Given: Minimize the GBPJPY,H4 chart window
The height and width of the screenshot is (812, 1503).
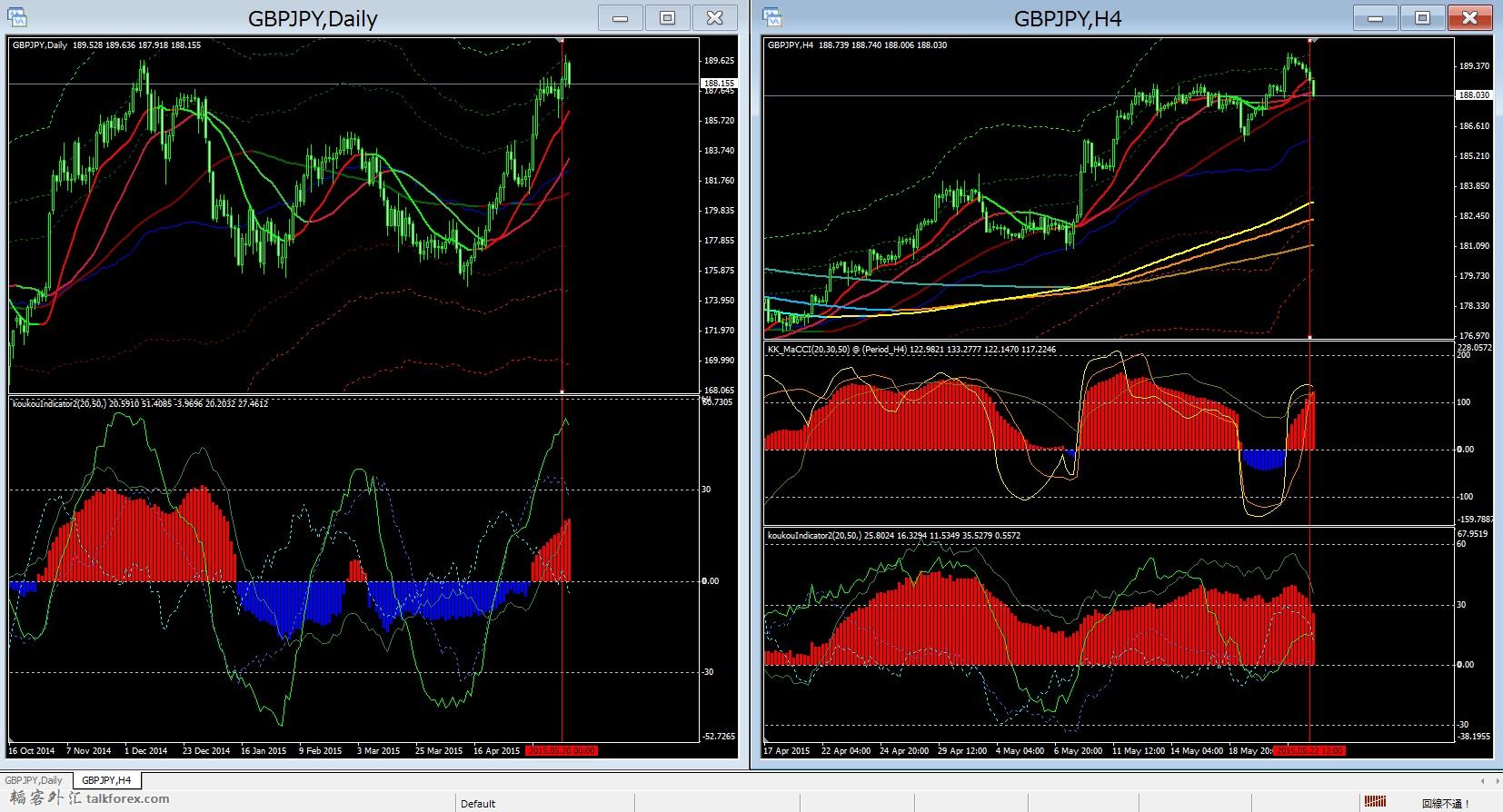Looking at the screenshot, I should click(x=1376, y=17).
